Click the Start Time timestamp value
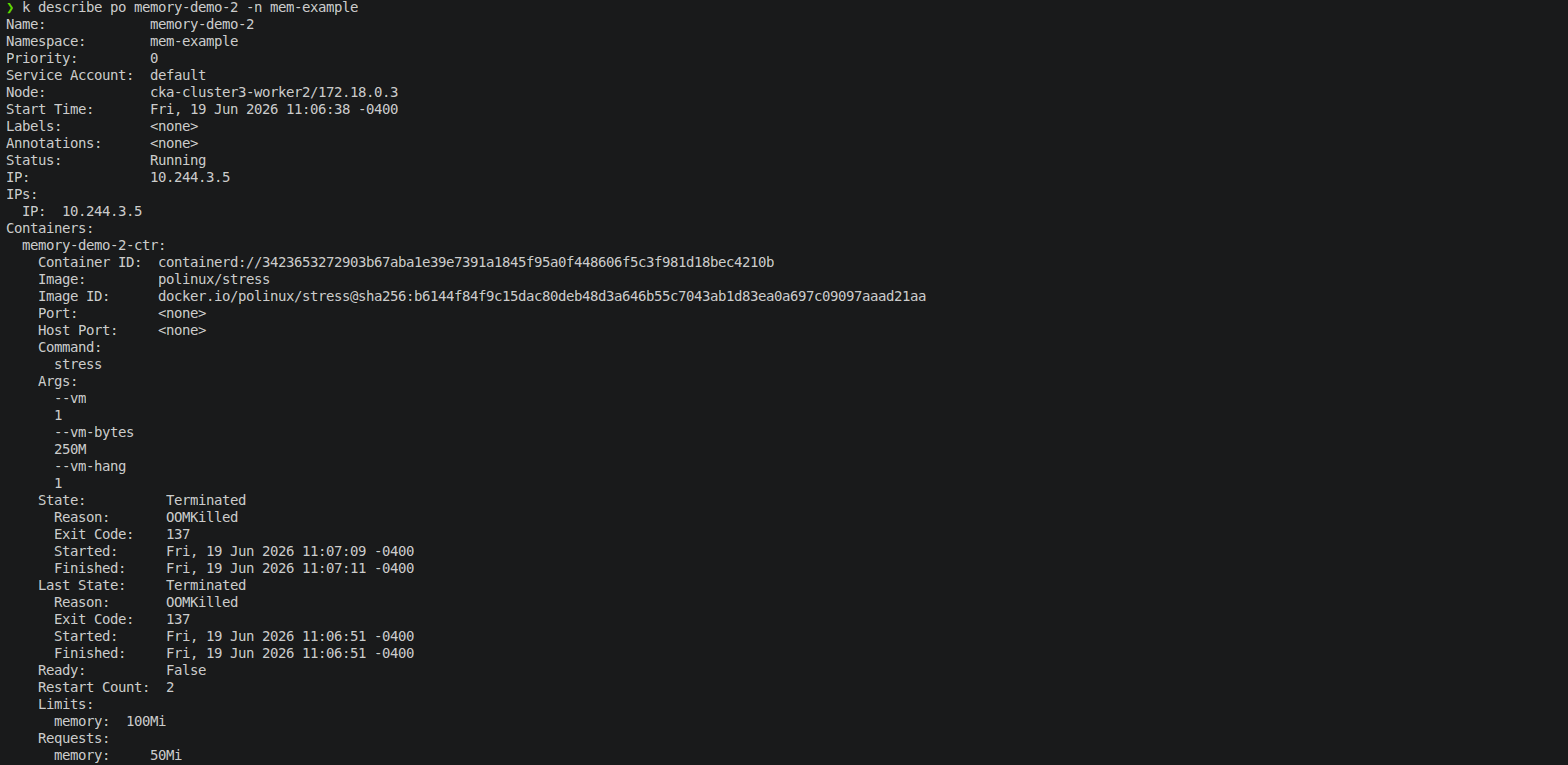 pyautogui.click(x=274, y=109)
